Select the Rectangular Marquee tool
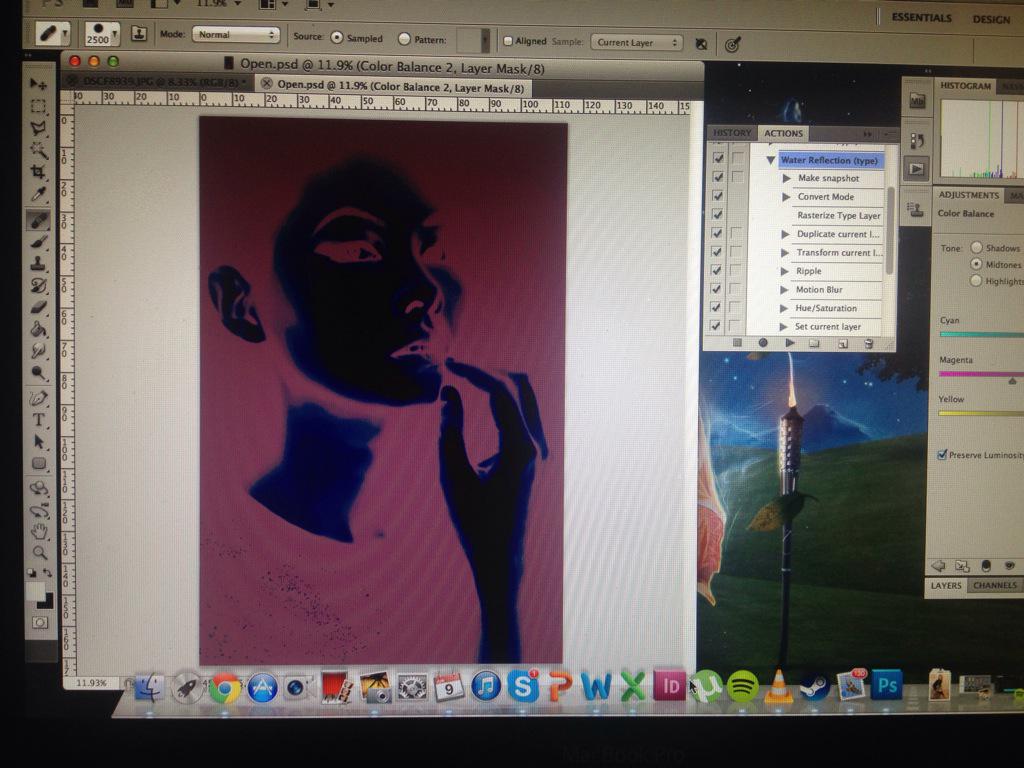The image size is (1024, 768). (39, 106)
